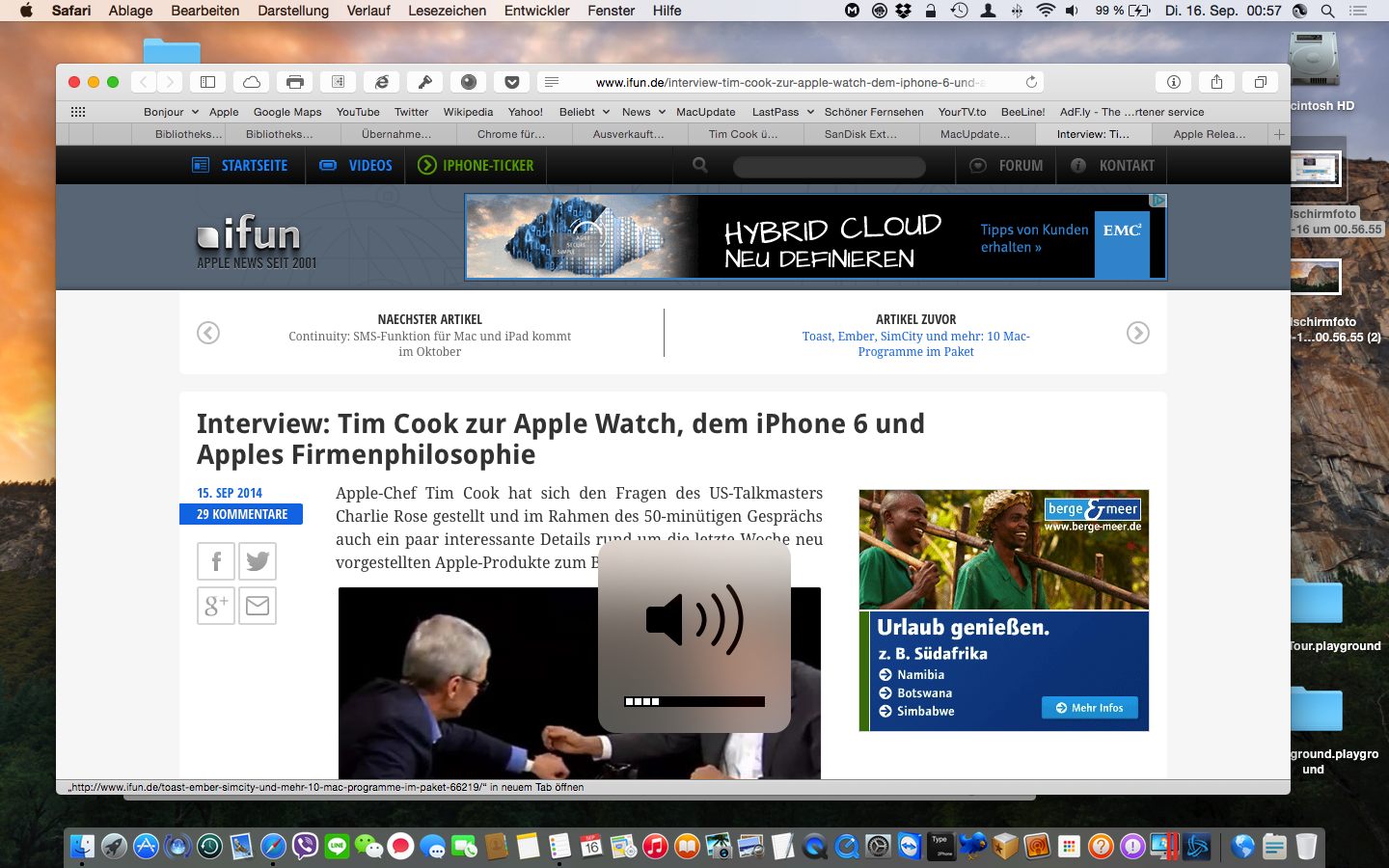Click 'Mehr Infos' on the berge & meer ad
Screen dimensions: 1389x868
pos(1090,708)
